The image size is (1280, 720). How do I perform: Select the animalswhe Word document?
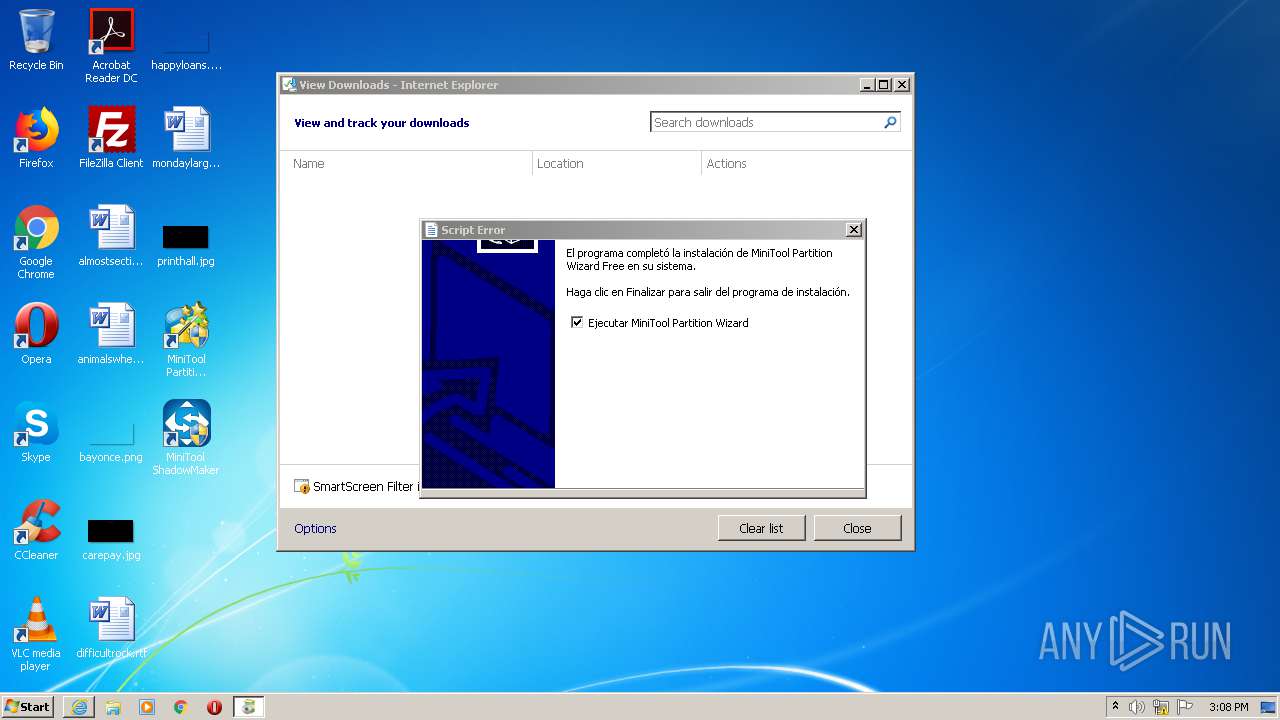[x=111, y=334]
